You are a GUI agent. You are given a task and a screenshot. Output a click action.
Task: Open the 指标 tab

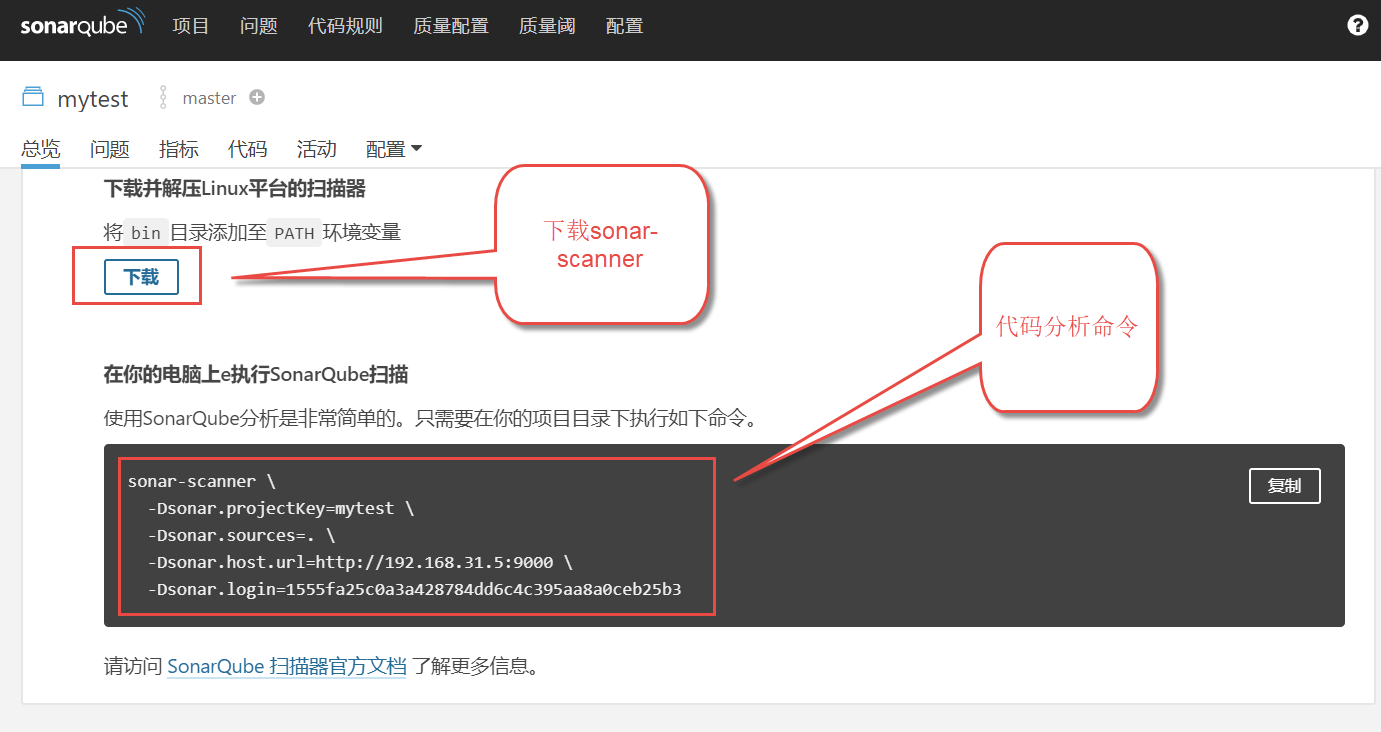(x=179, y=149)
